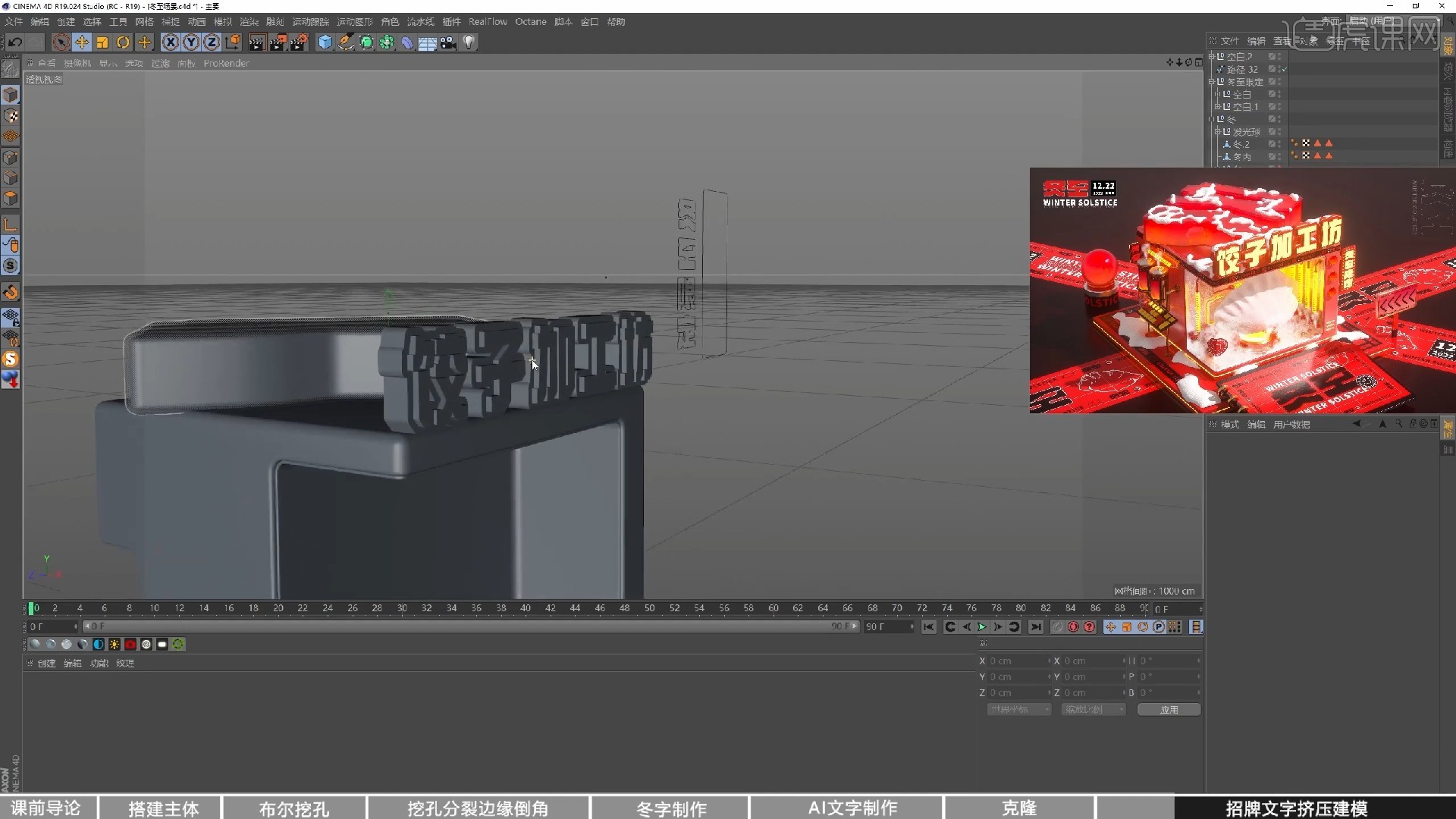The image size is (1456, 819).
Task: Toggle Autokeying red button
Action: (x=1073, y=627)
